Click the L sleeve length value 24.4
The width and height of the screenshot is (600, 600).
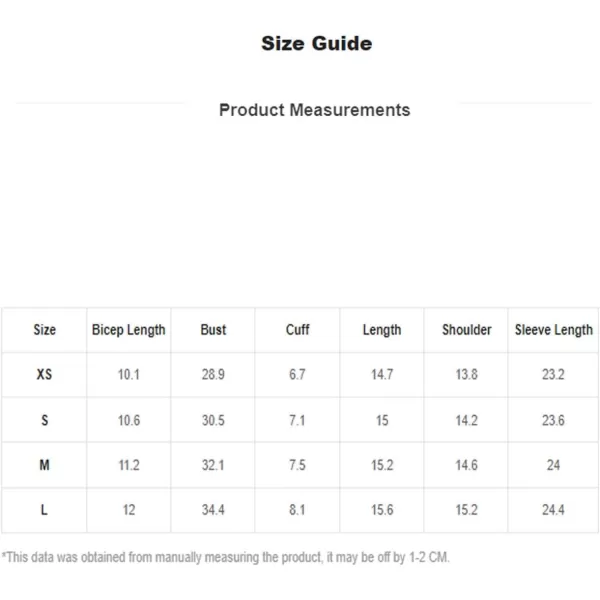[x=553, y=510]
